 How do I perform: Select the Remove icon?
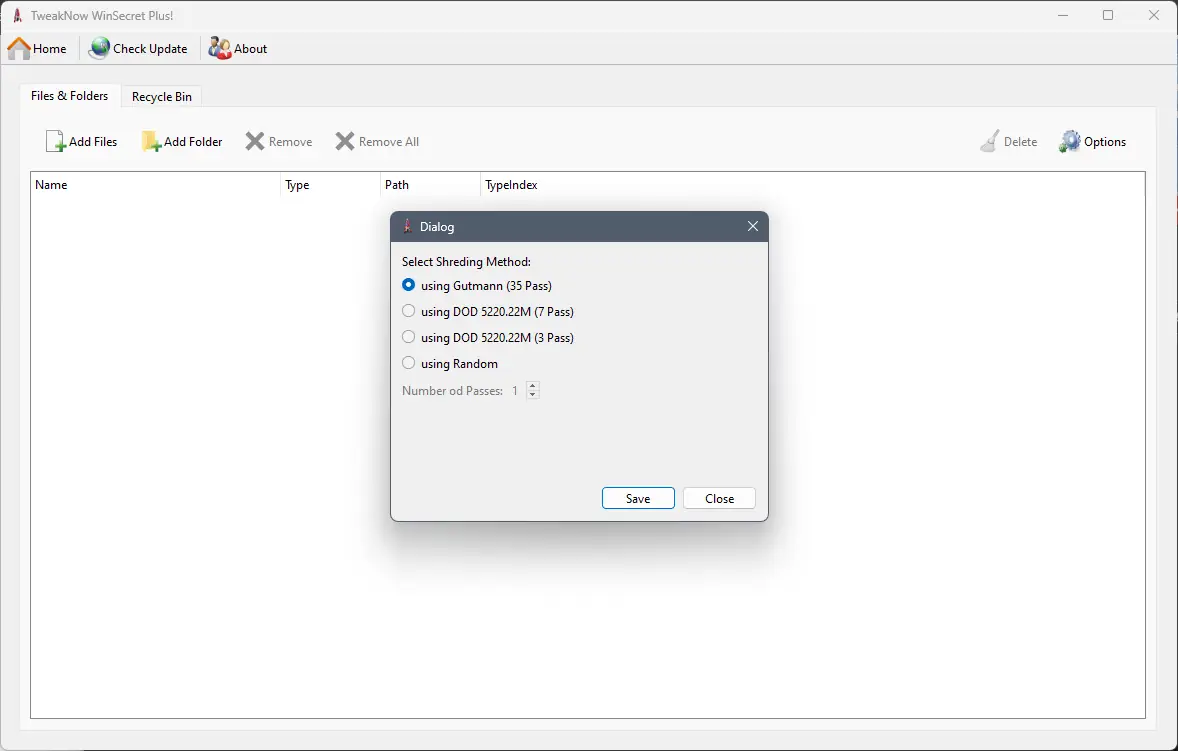(x=253, y=140)
